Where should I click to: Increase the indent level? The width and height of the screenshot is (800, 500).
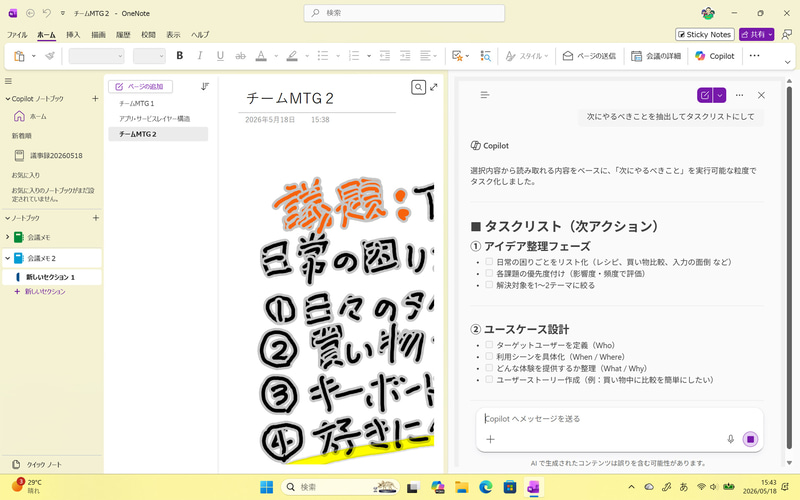click(405, 56)
